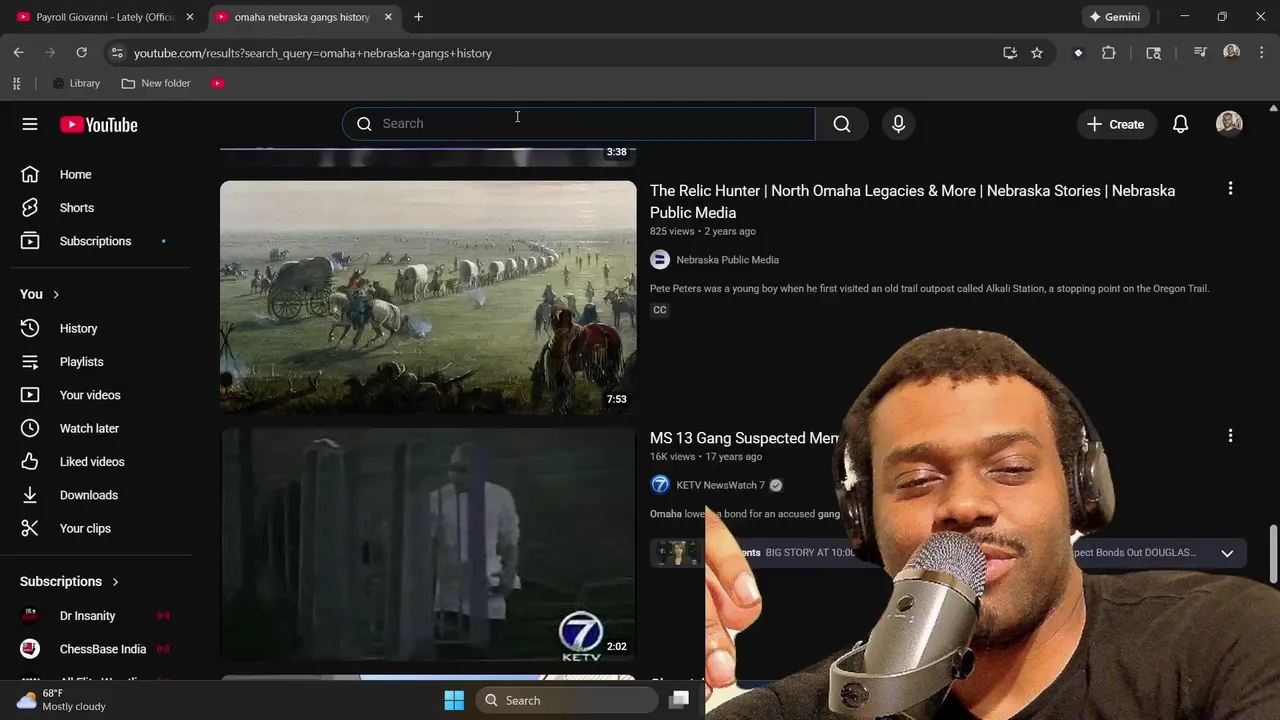Start voice search with microphone icon
The image size is (1280, 720).
(x=898, y=124)
